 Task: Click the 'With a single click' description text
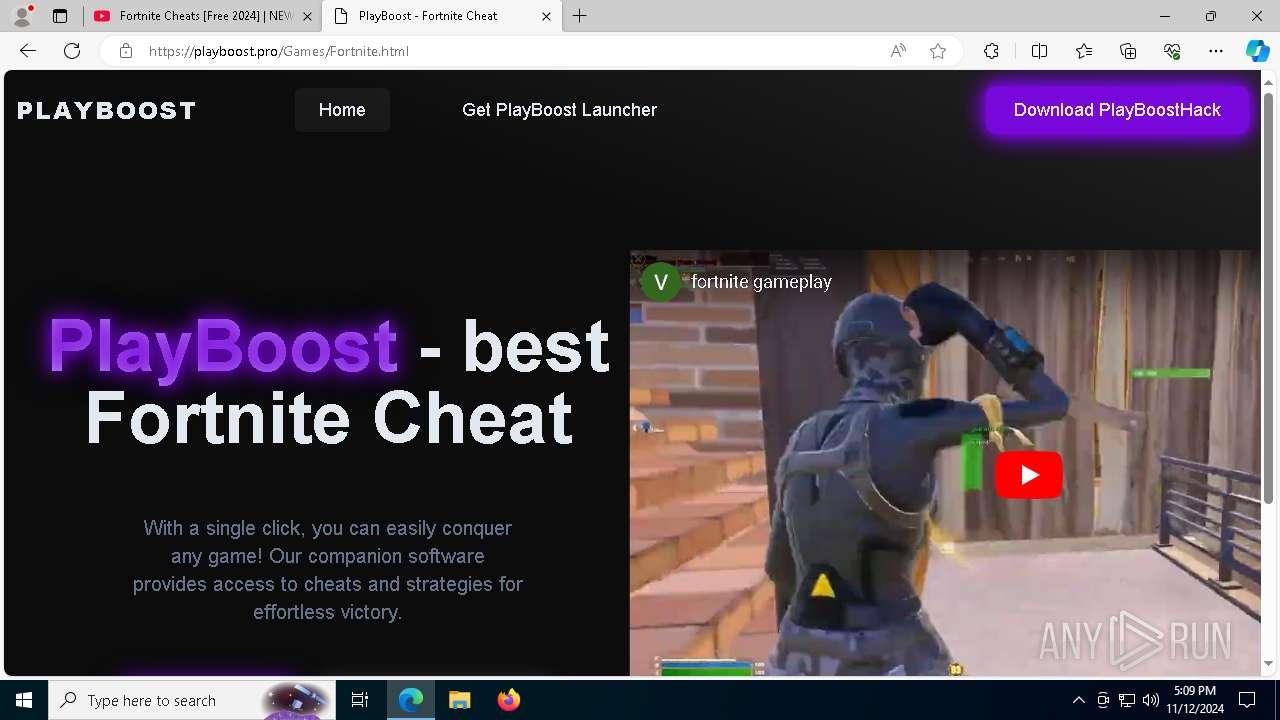tap(328, 570)
